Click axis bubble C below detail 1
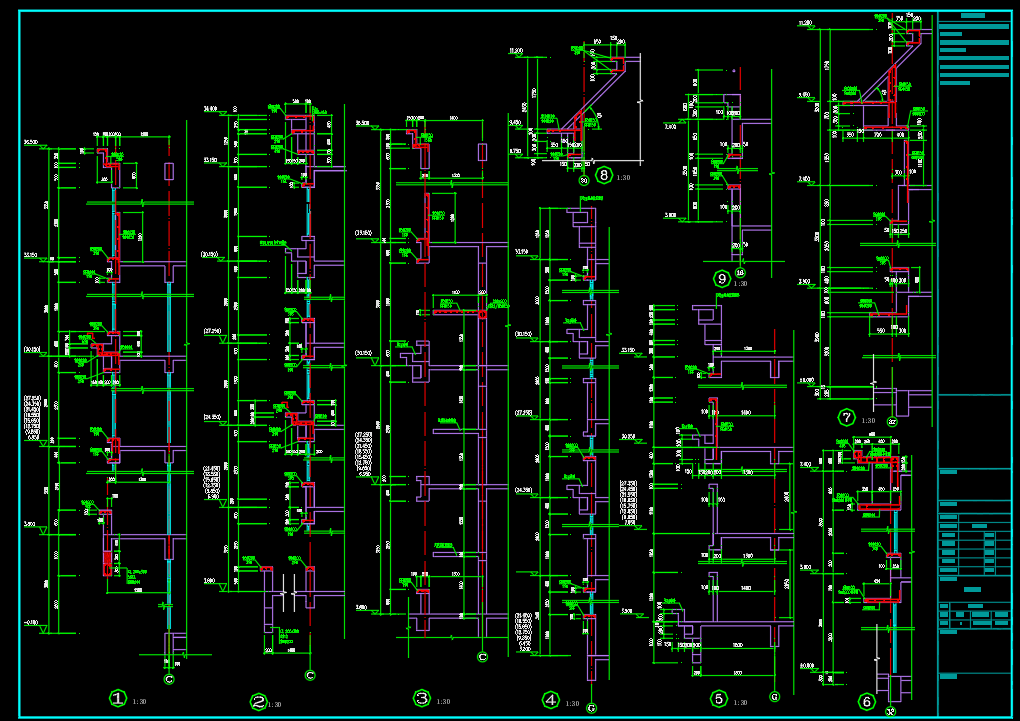Viewport: 1020px width, 721px height. click(x=169, y=679)
